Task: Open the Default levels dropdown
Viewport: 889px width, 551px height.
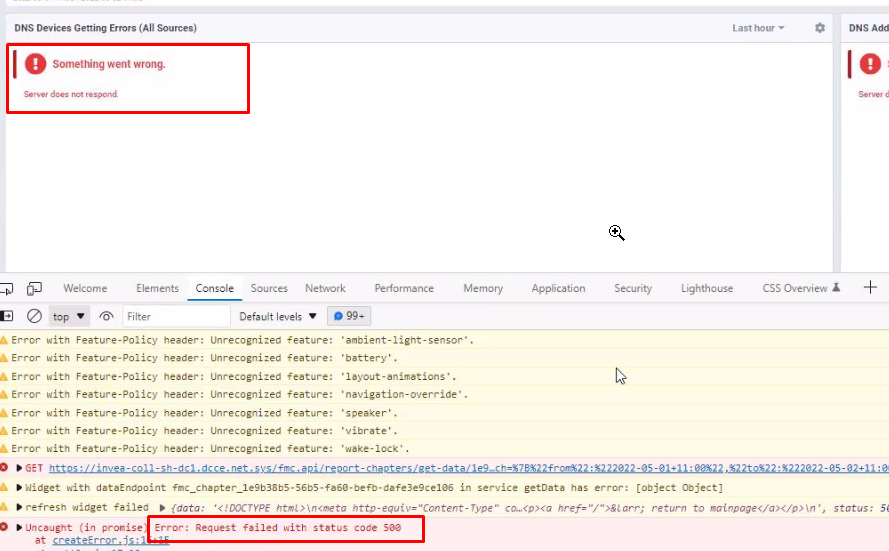Action: click(x=278, y=316)
